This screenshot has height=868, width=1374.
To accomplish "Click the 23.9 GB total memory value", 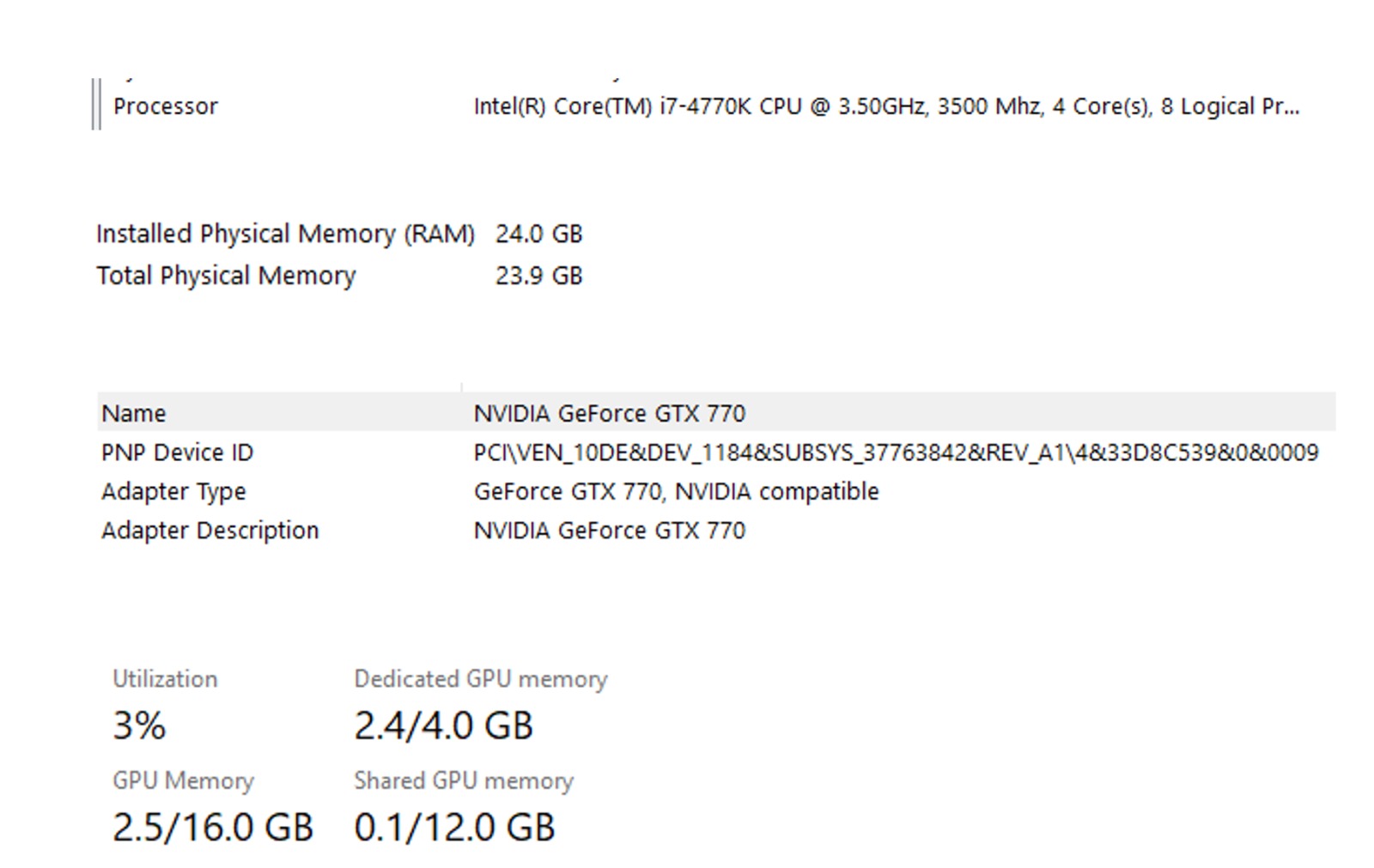I will [x=538, y=276].
